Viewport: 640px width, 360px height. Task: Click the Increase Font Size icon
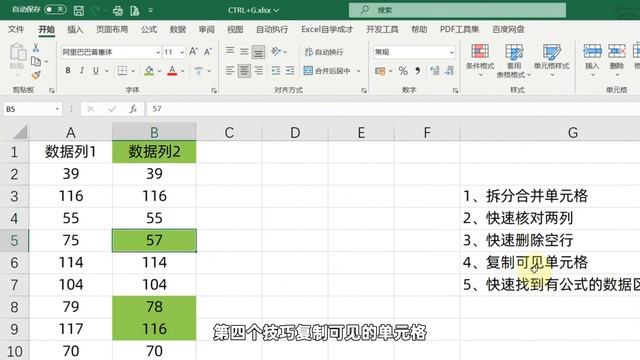[x=193, y=51]
